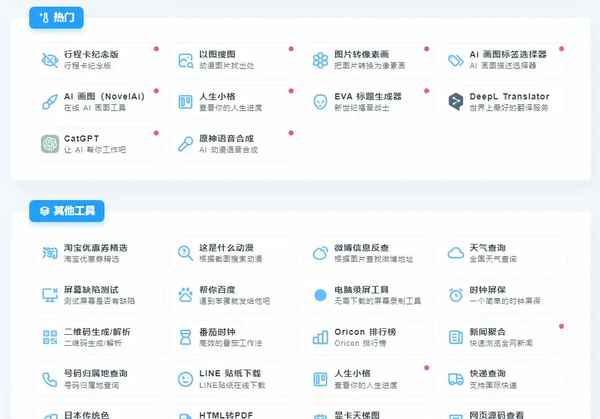This screenshot has height=419, width=600.
Task: Click the EVA 标题生成器 title text
Action: click(x=368, y=96)
